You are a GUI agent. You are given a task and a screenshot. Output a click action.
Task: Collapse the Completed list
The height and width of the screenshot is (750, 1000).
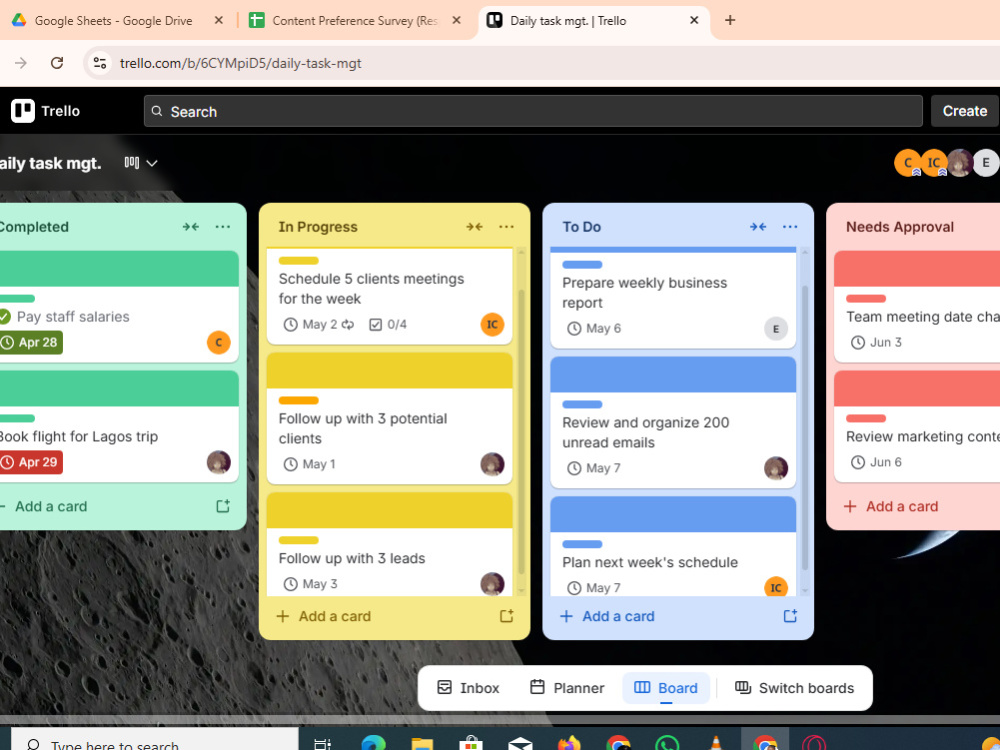[190, 226]
